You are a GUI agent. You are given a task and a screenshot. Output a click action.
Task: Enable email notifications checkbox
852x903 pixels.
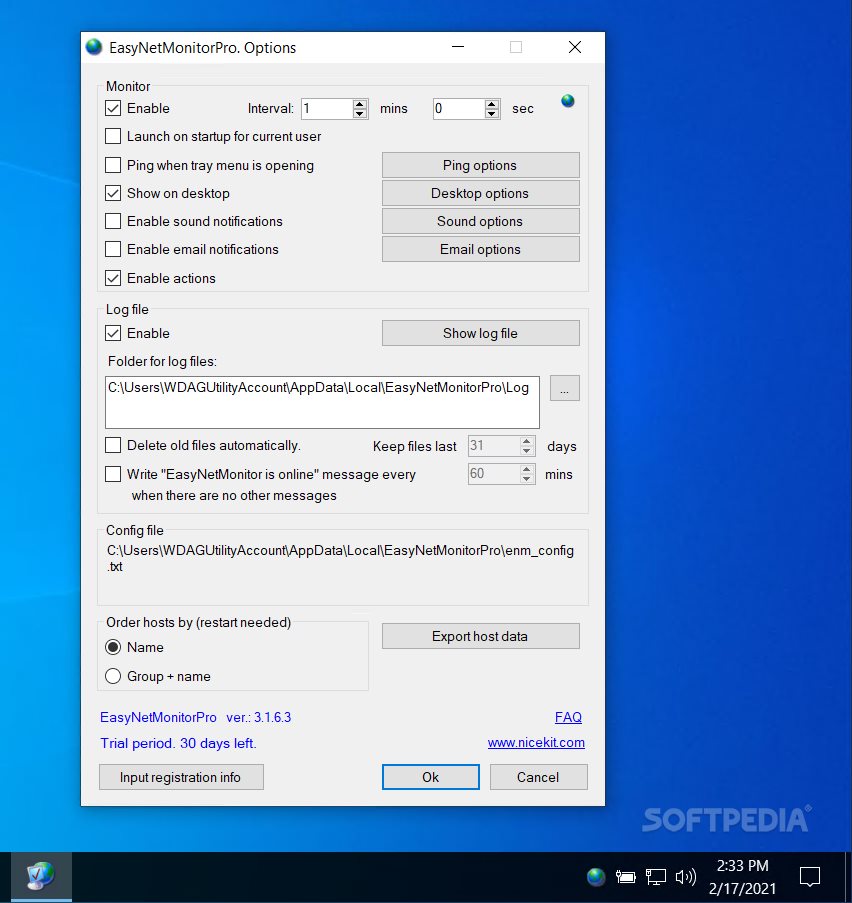point(113,249)
